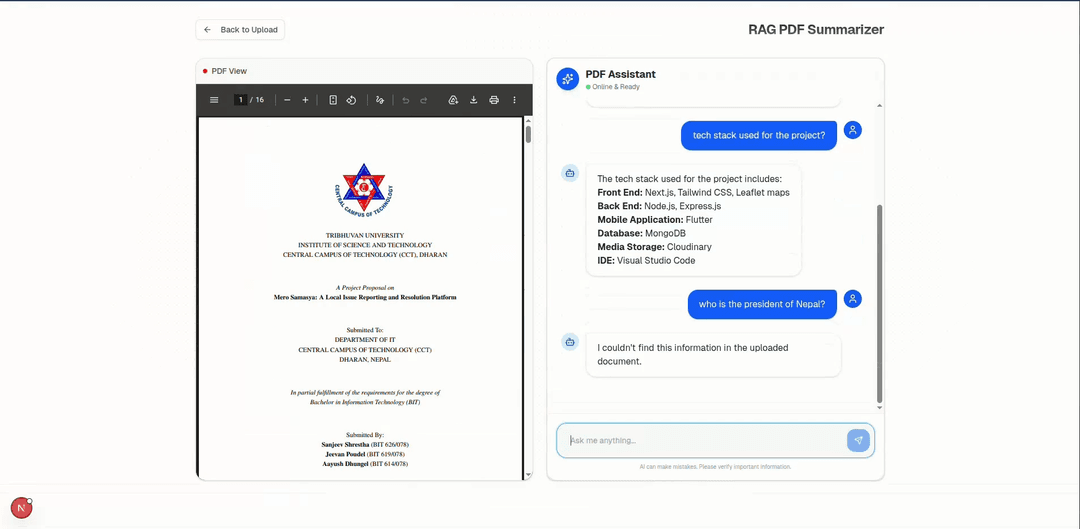1080x529 pixels.
Task: Click the undo arrow in PDF toolbar
Action: click(406, 100)
